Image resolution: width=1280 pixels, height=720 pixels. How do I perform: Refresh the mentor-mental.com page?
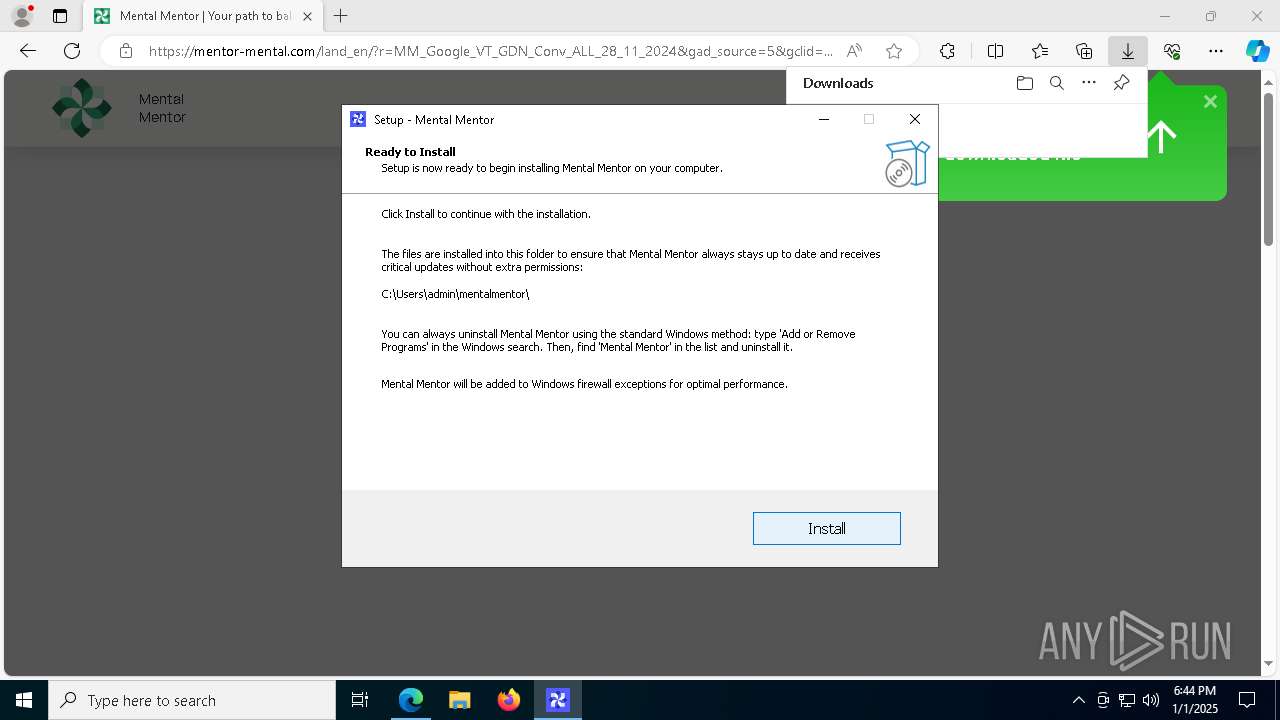(x=72, y=51)
